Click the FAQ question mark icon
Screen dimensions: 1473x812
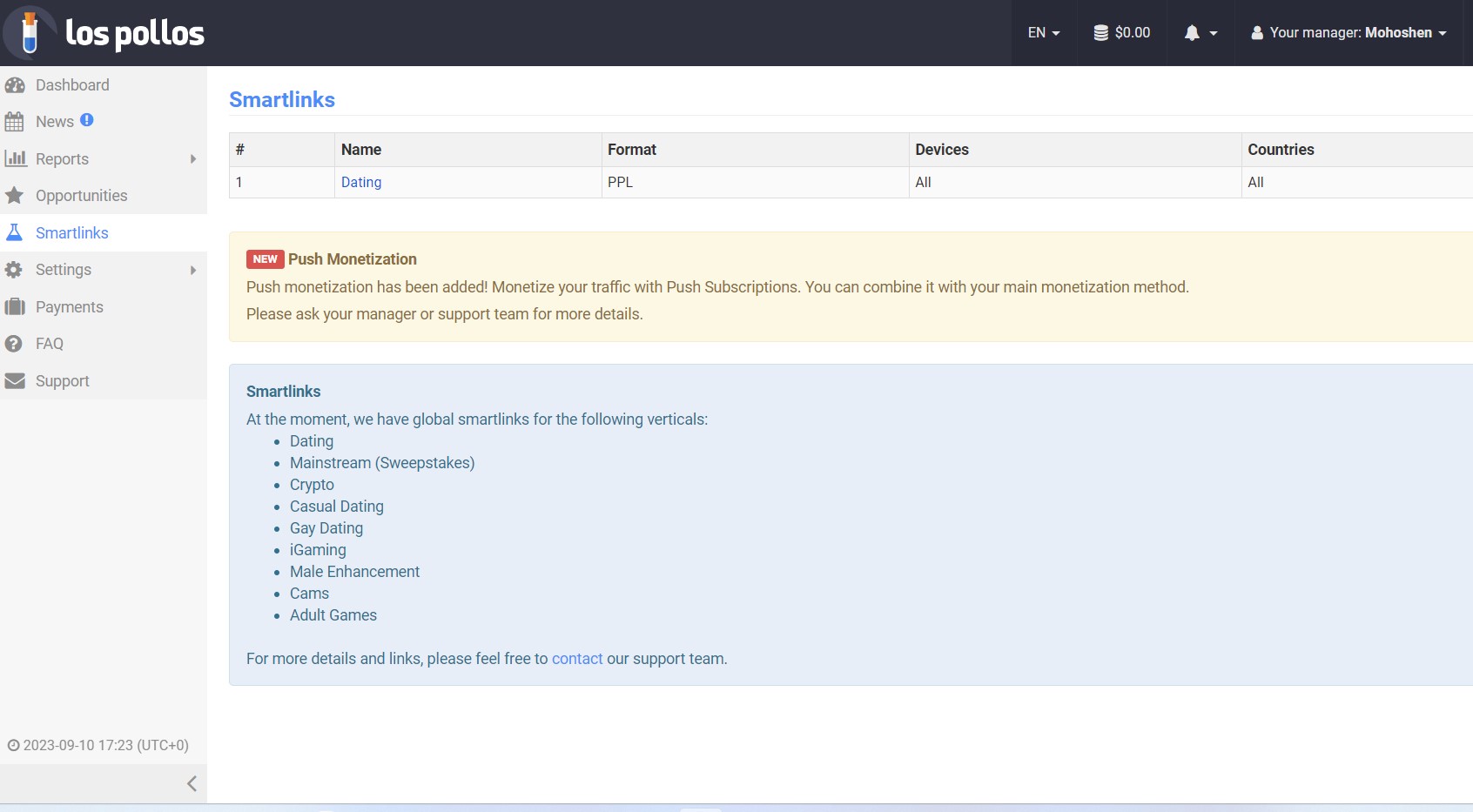(x=14, y=344)
